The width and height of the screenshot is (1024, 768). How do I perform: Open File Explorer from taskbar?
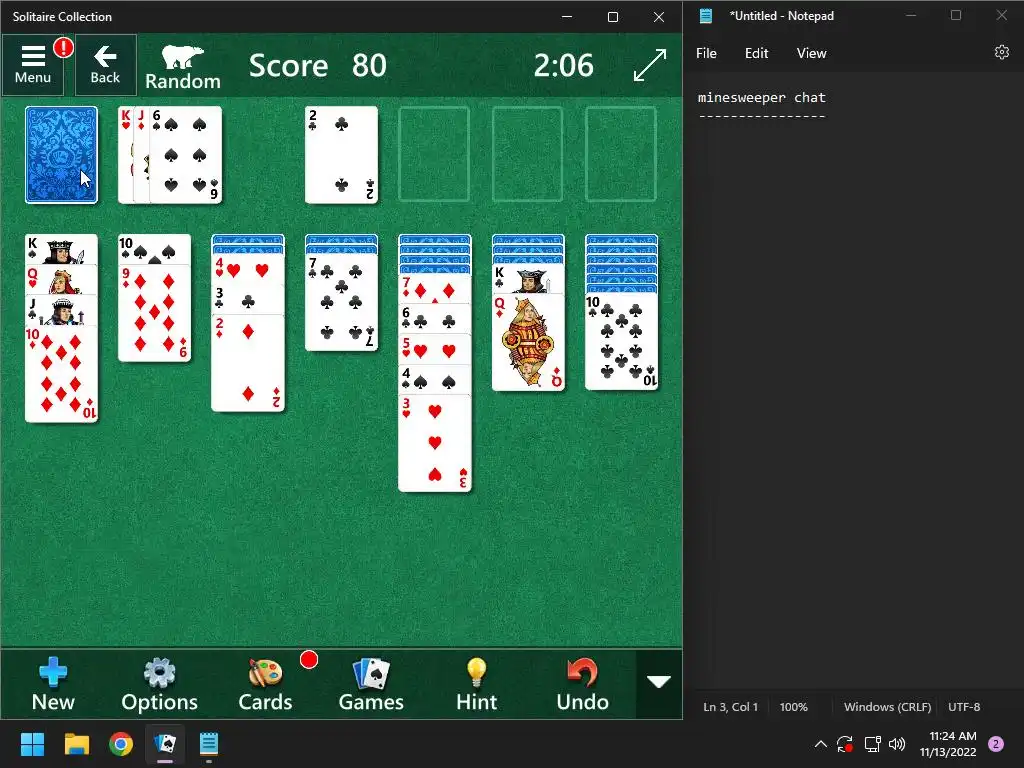[x=76, y=744]
